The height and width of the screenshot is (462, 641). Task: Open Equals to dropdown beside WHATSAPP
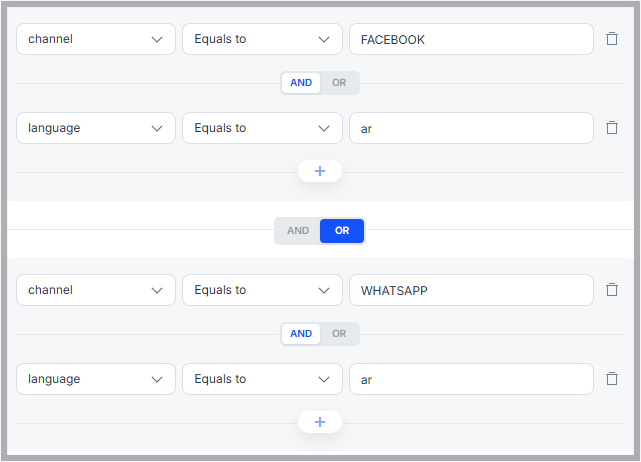262,290
